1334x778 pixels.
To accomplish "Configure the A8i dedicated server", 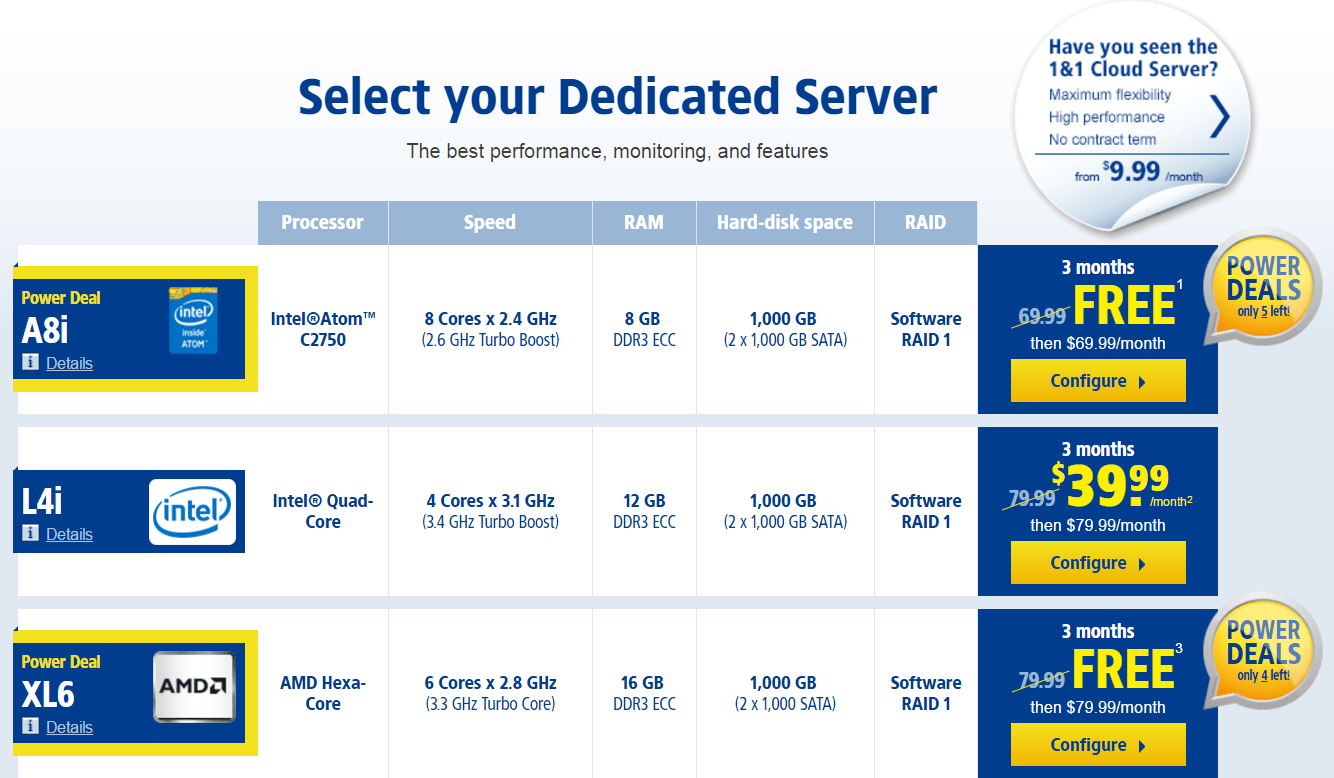I will [x=1098, y=380].
